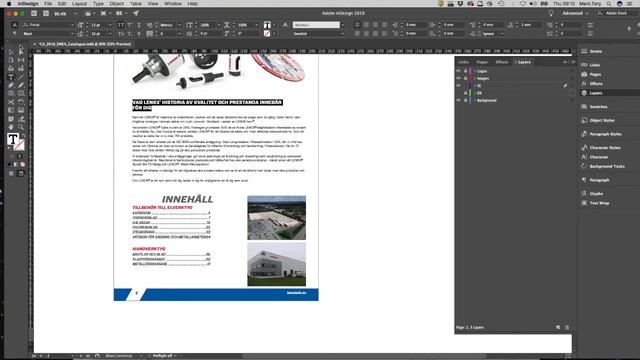Hide the Background layer with eye icon
Image resolution: width=640 pixels, height=360 pixels.
[x=458, y=100]
